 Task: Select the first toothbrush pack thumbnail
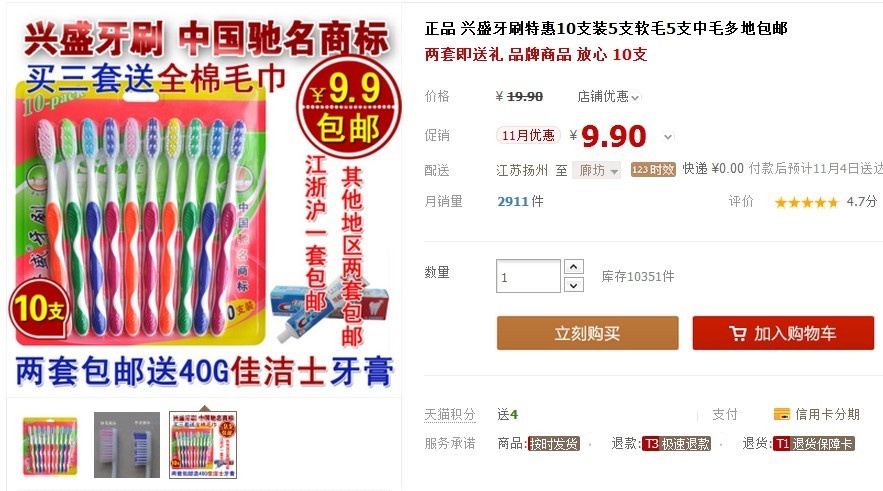(x=50, y=446)
